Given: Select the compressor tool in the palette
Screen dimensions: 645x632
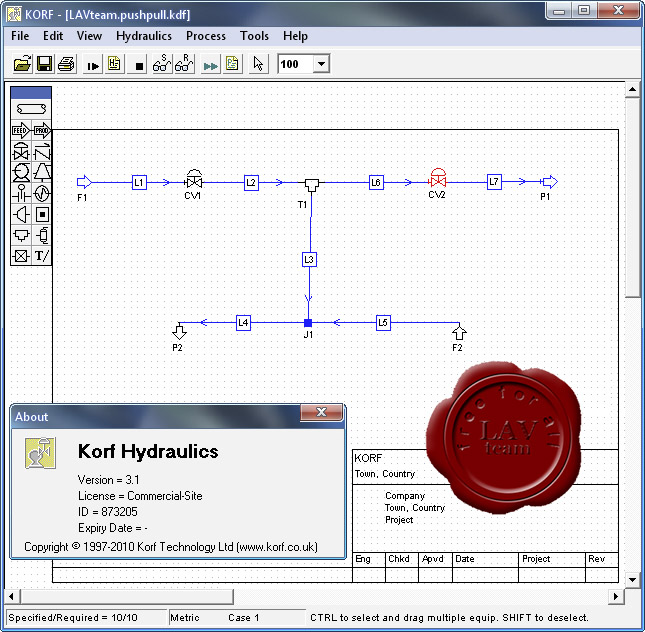Looking at the screenshot, I should tap(42, 172).
